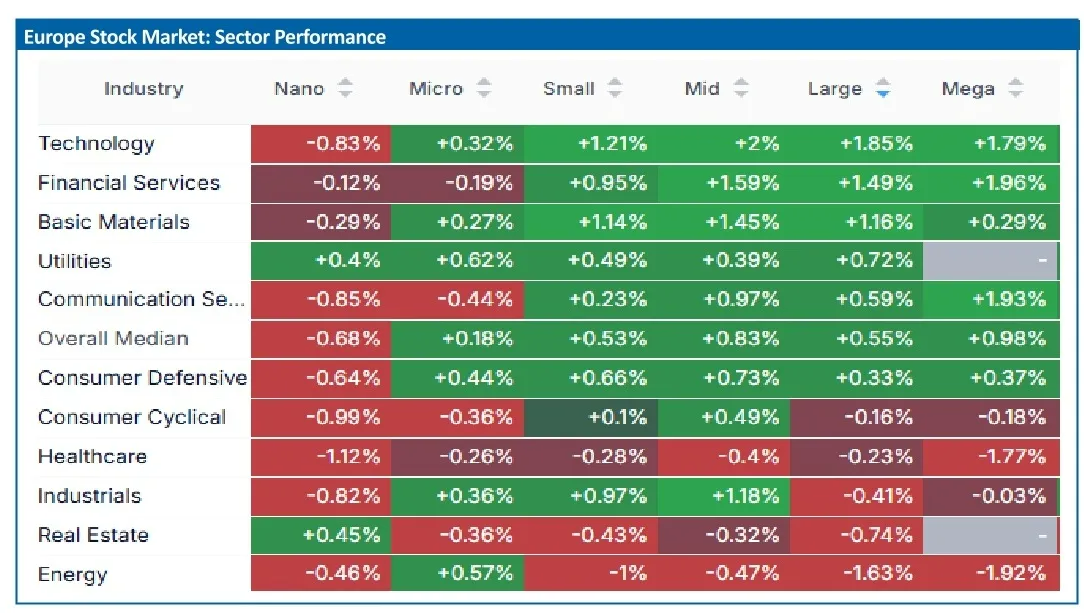Select the Financial Services row label
Screen dimensions: 1084x613
pyautogui.click(x=129, y=182)
